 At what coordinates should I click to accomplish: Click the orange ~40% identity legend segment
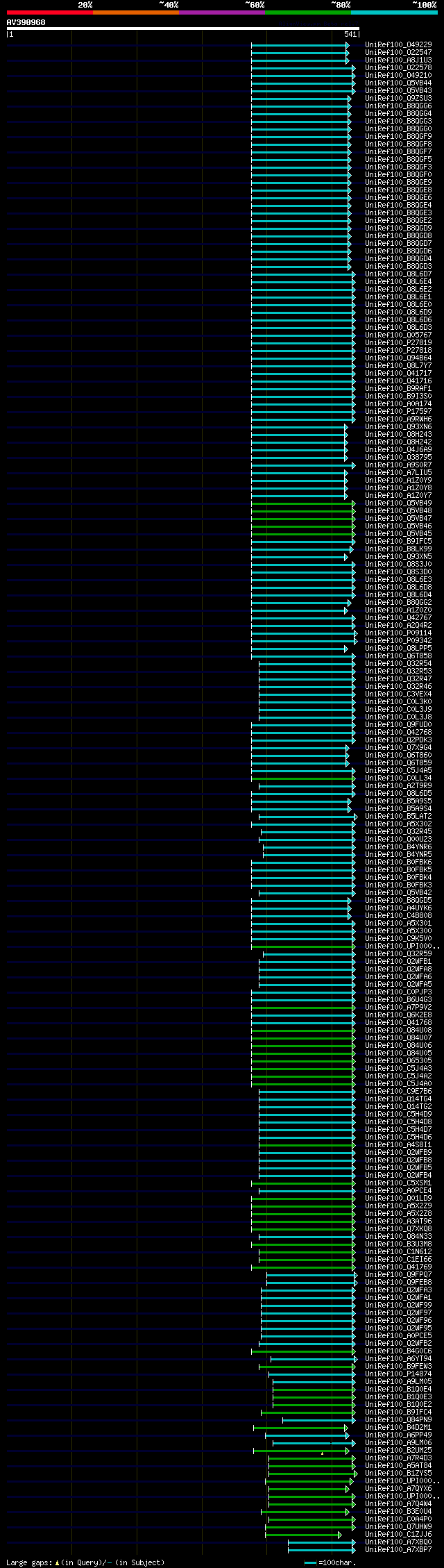click(x=136, y=12)
